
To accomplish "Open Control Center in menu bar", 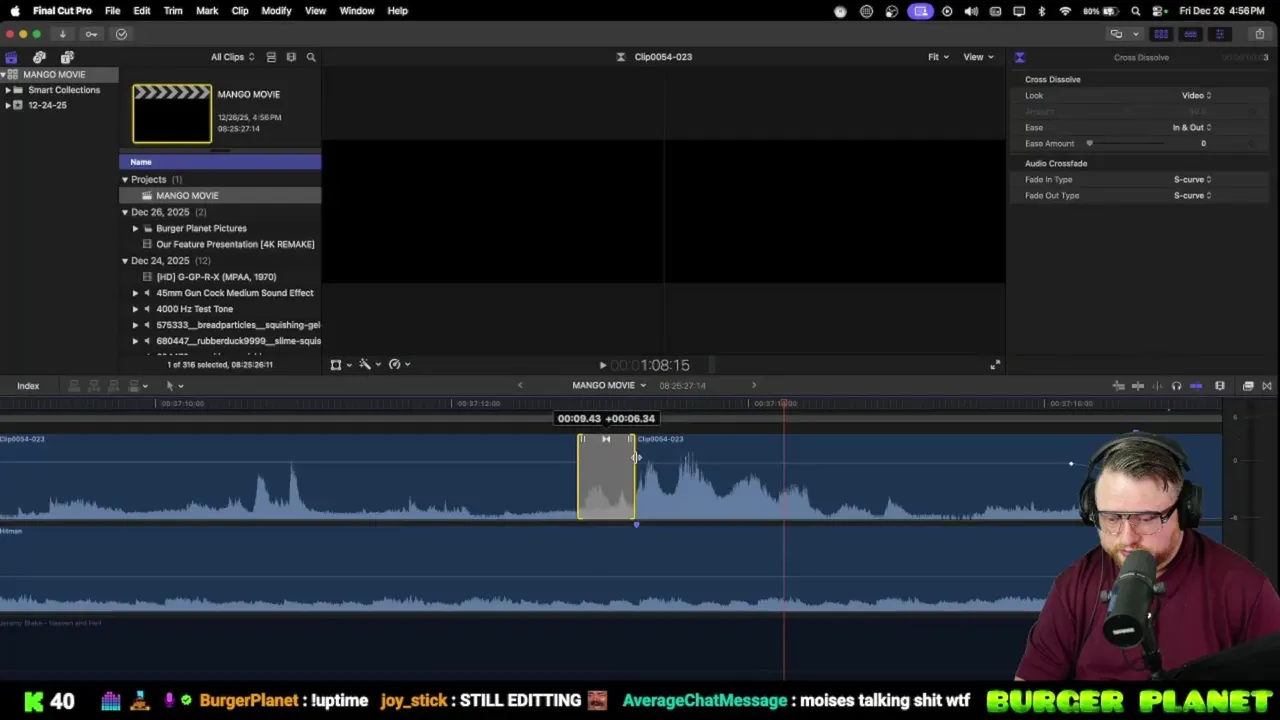I will tap(1159, 11).
